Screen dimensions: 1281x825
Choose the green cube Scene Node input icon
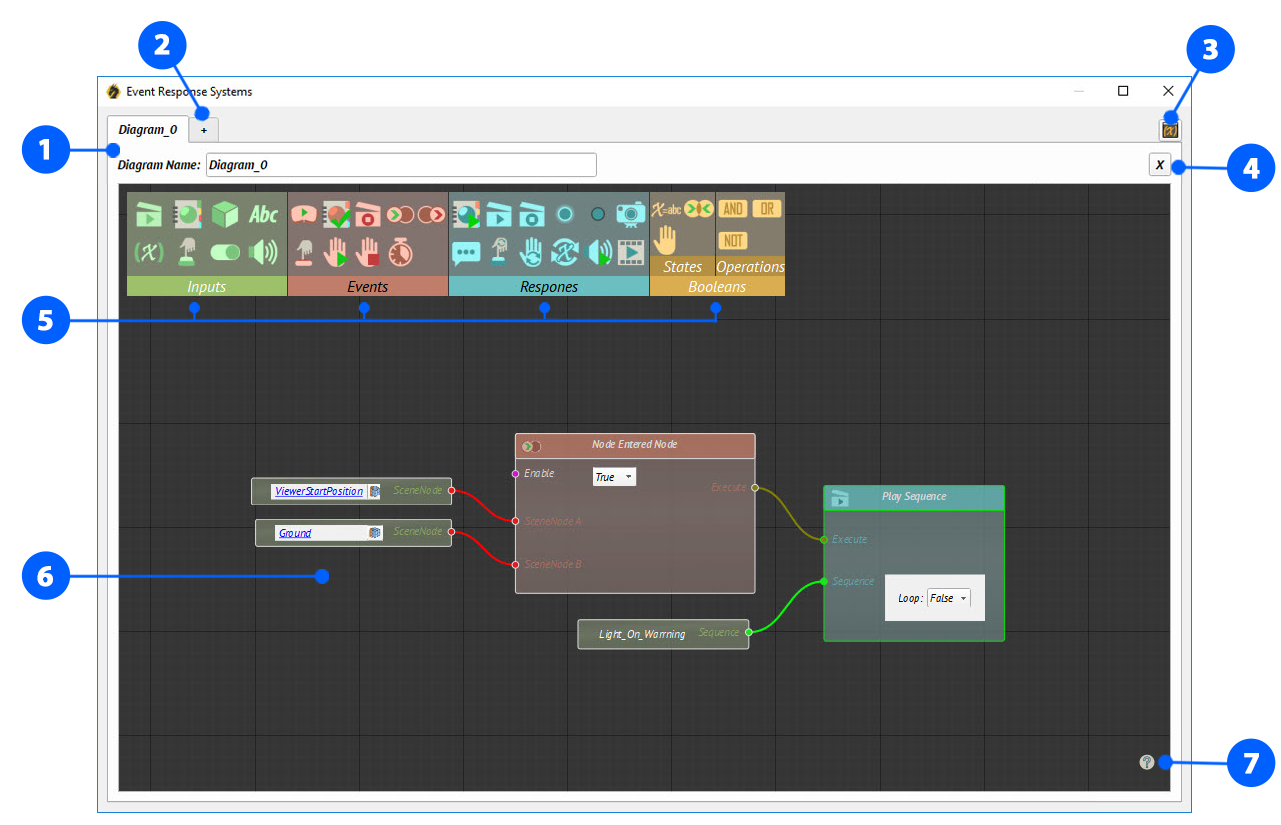pos(225,215)
